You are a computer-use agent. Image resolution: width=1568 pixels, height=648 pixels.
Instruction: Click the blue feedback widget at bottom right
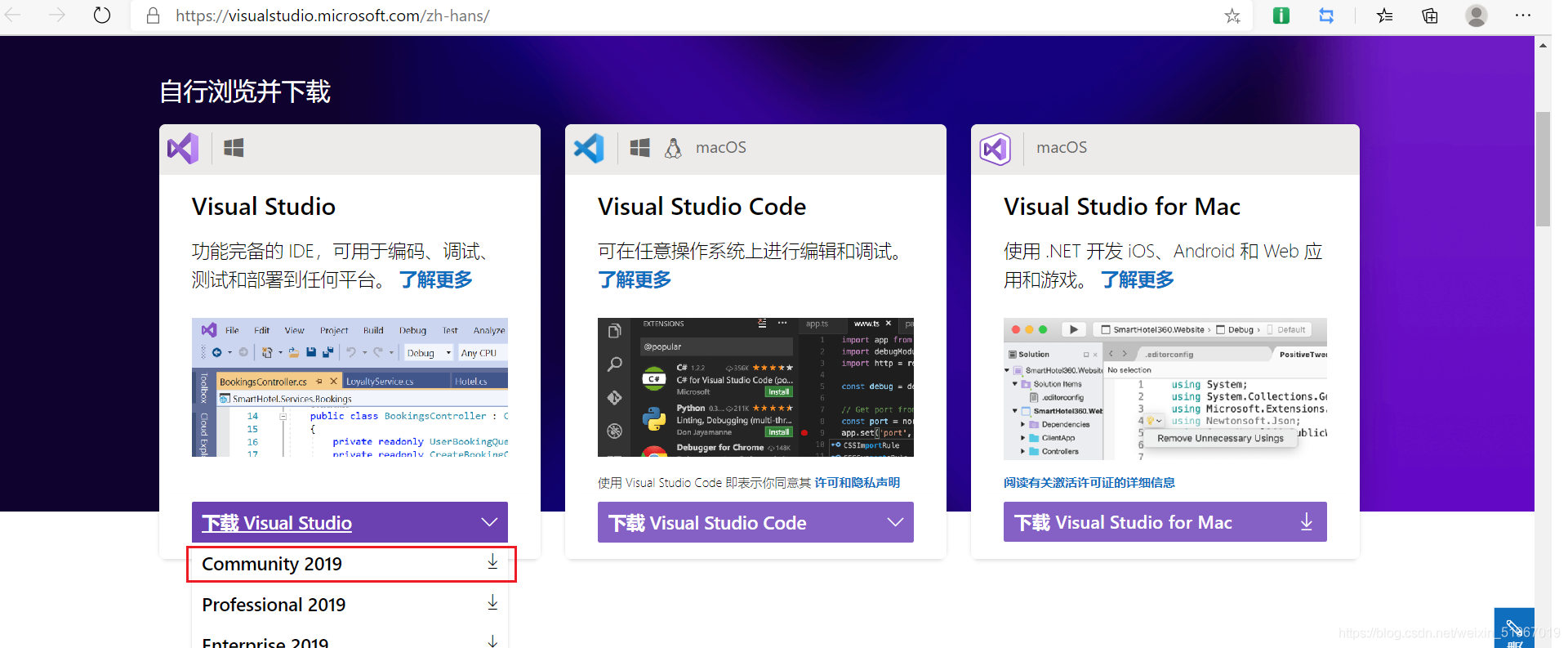tap(1514, 628)
